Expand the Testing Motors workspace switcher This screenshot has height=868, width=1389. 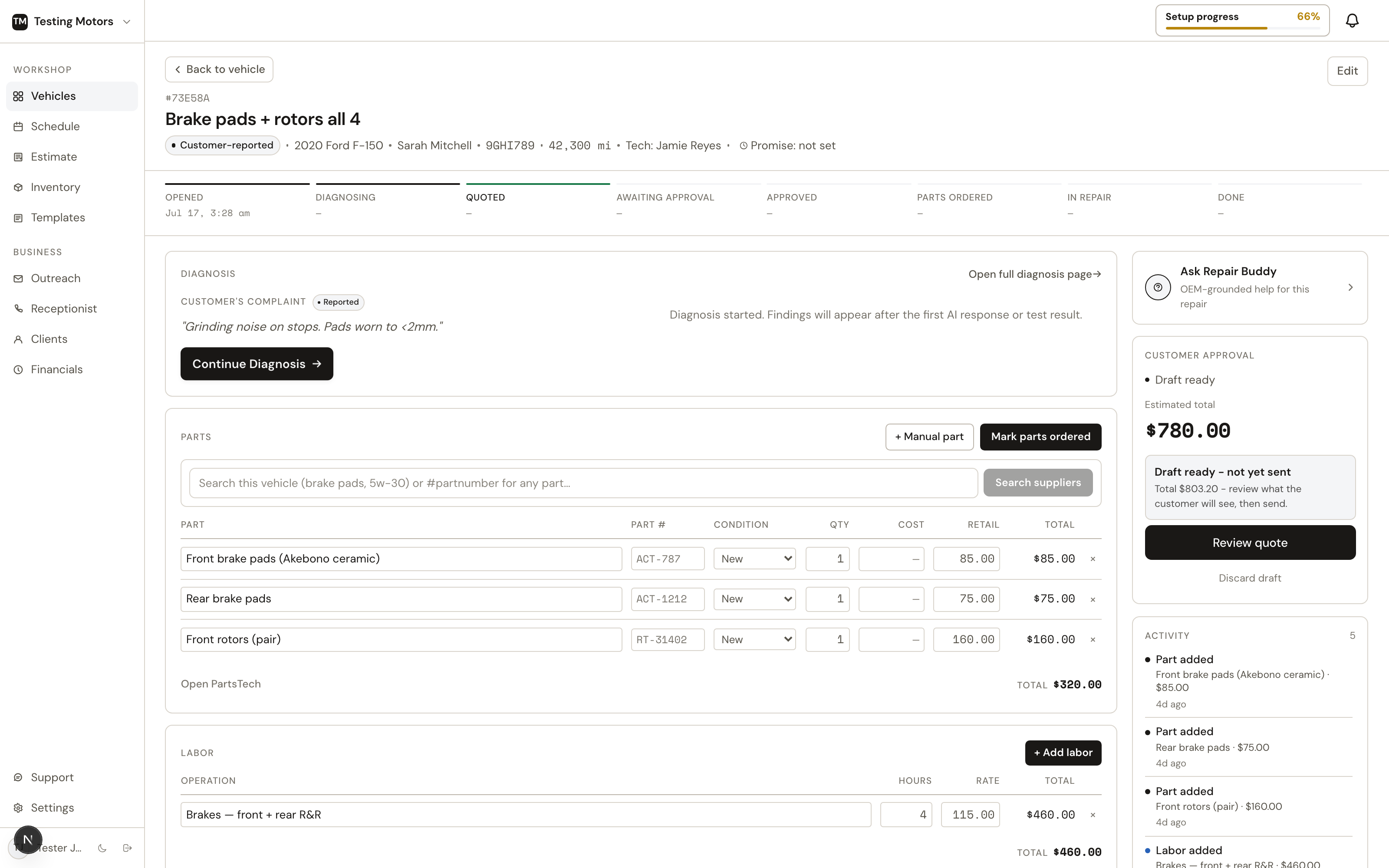(127, 22)
